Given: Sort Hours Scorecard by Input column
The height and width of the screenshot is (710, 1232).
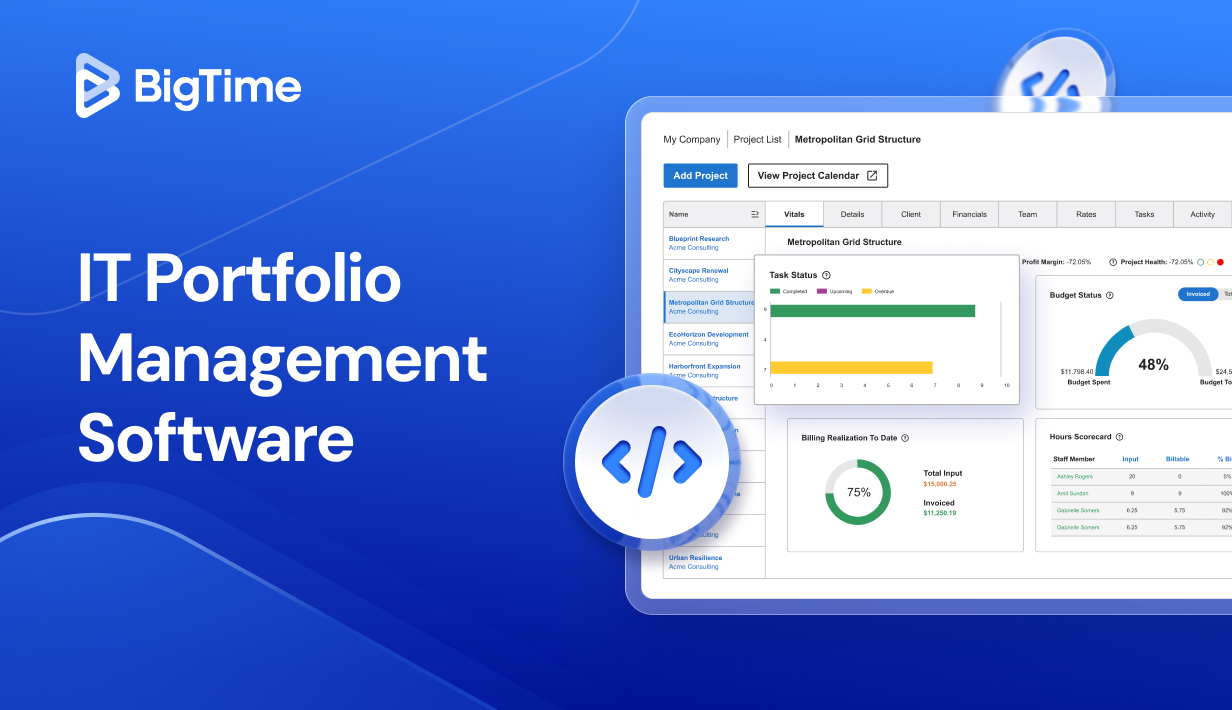Looking at the screenshot, I should coord(1130,459).
